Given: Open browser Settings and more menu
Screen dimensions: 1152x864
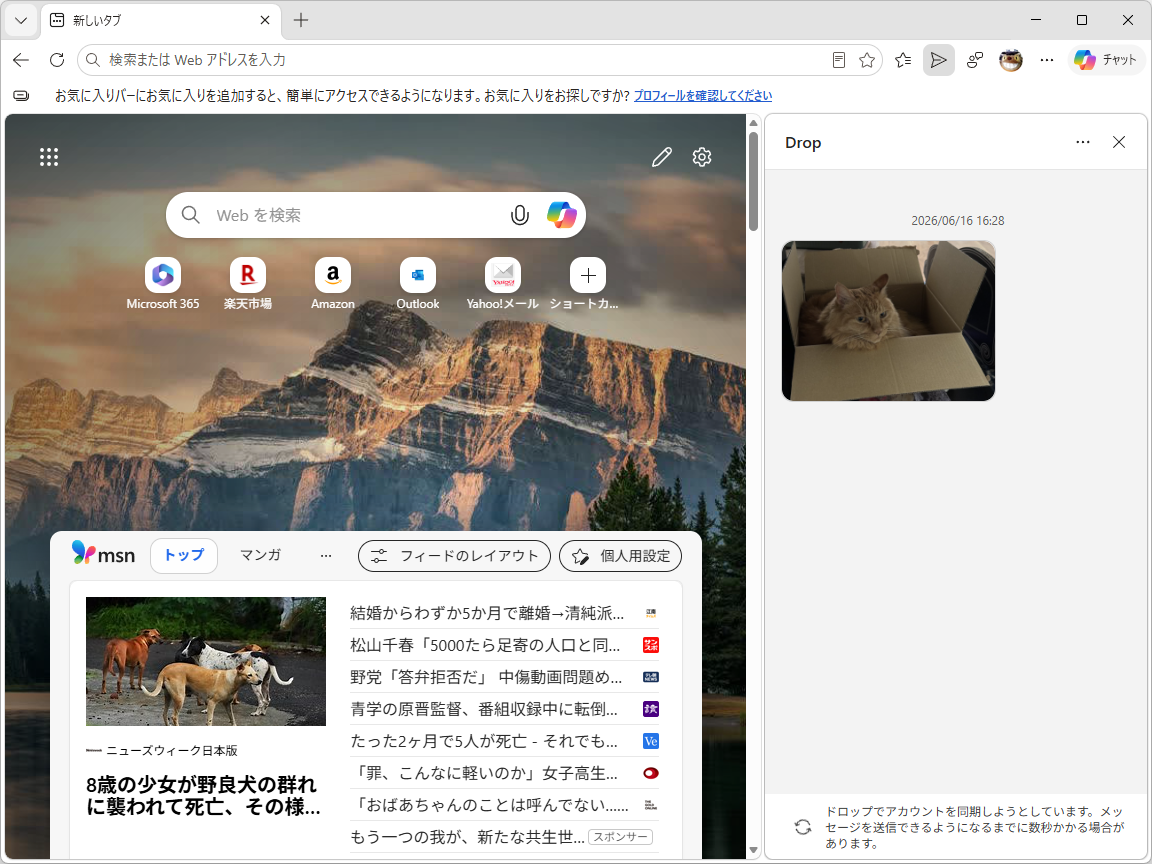Looking at the screenshot, I should click(x=1047, y=60).
